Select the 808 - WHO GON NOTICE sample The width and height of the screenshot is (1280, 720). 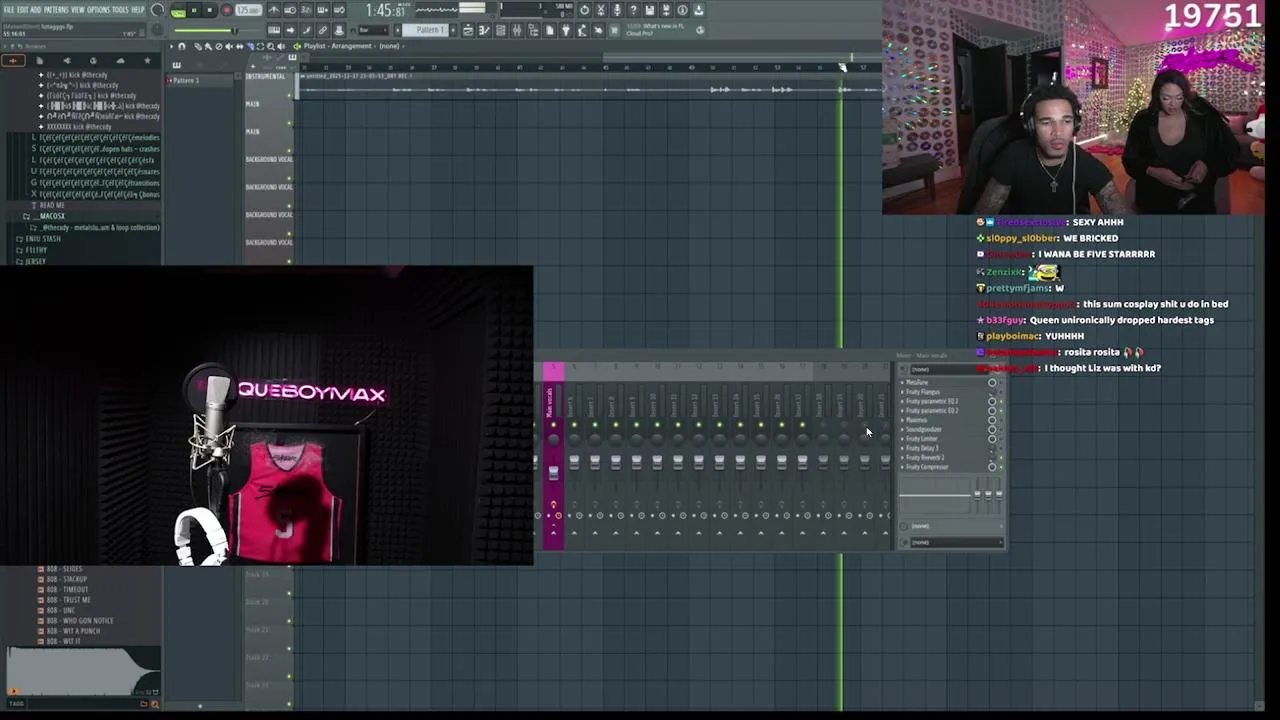click(x=75, y=620)
